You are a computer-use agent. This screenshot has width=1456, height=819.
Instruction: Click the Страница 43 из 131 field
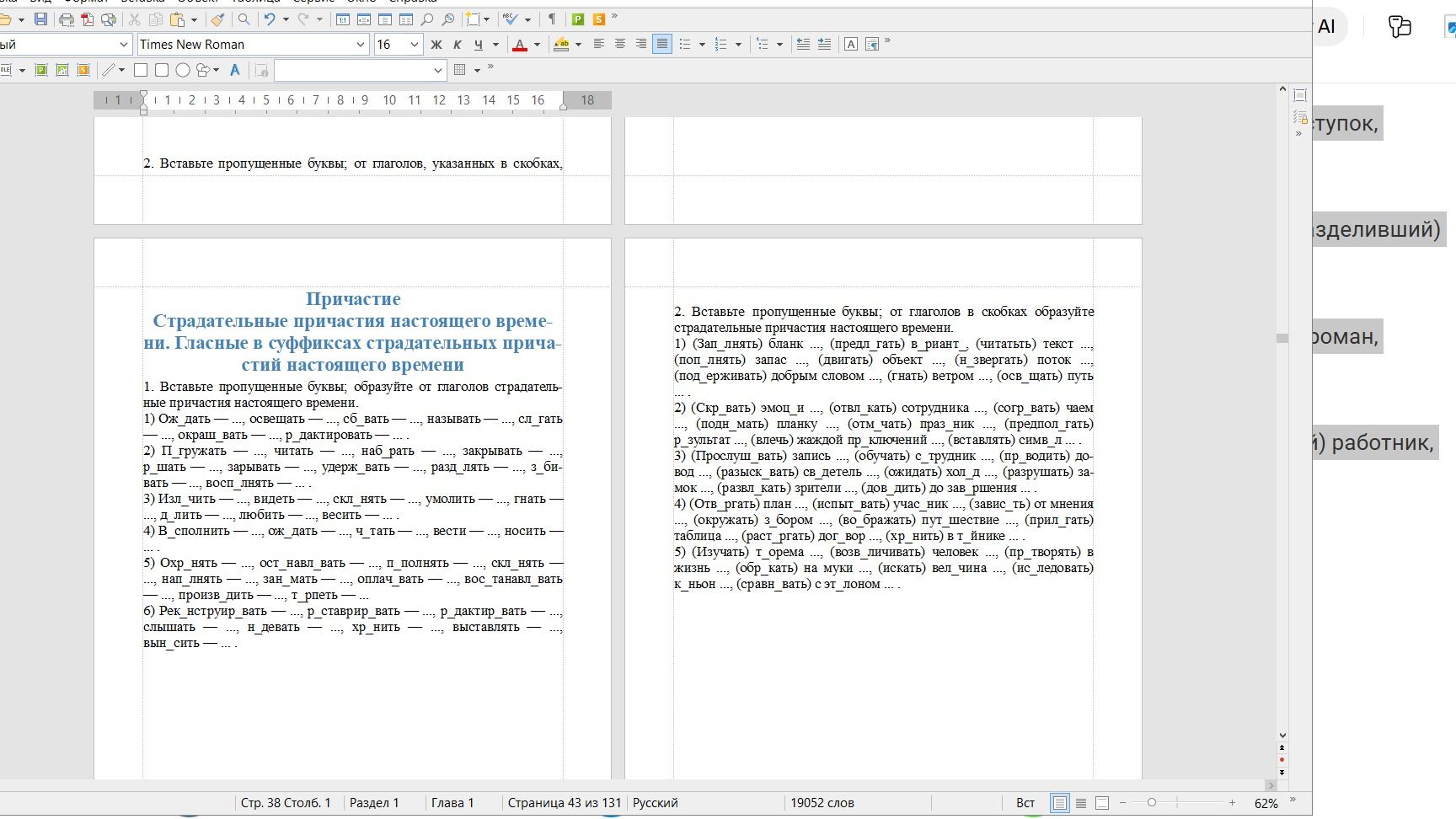565,803
